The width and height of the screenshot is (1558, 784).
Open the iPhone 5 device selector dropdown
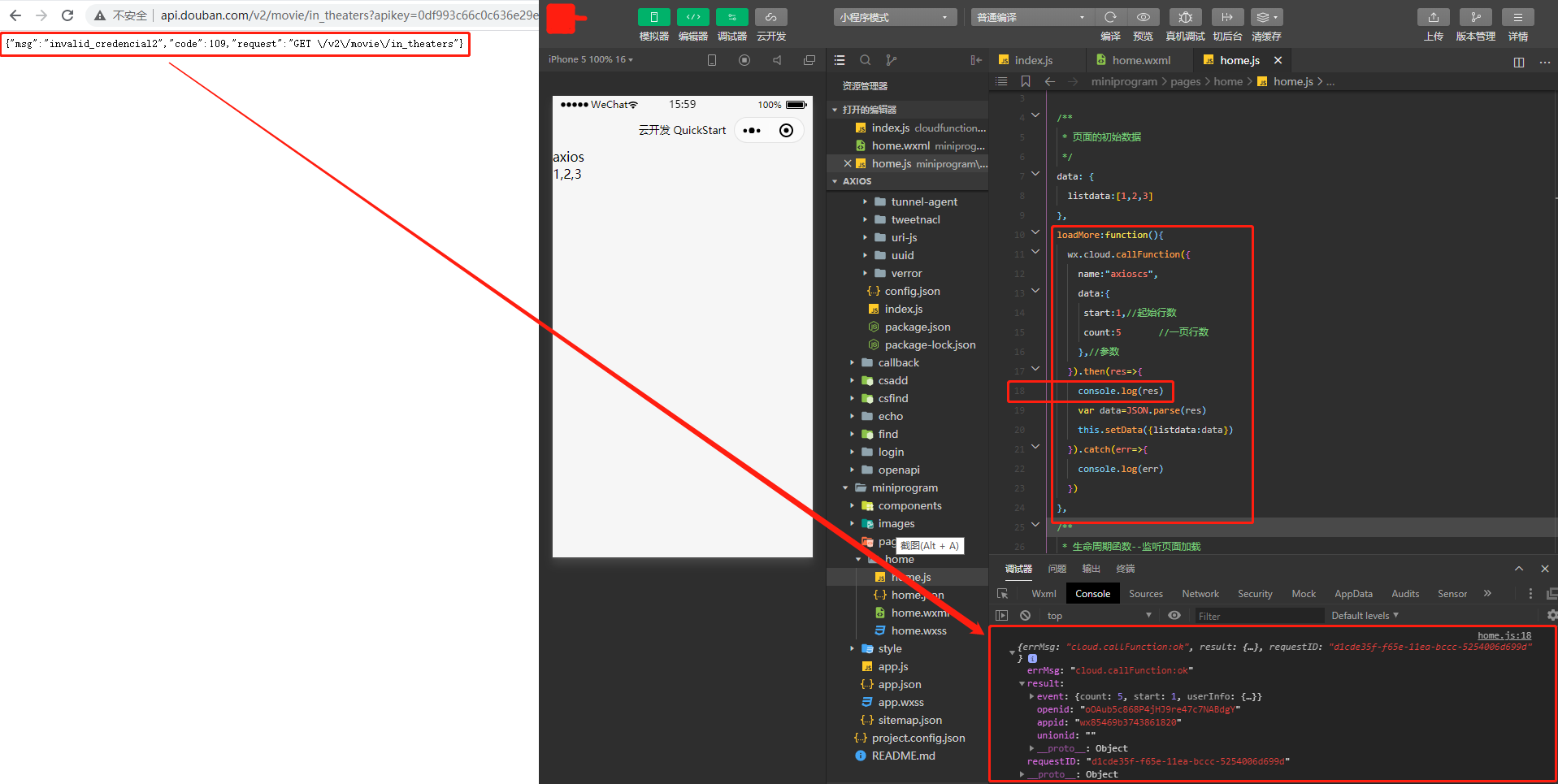[x=590, y=59]
